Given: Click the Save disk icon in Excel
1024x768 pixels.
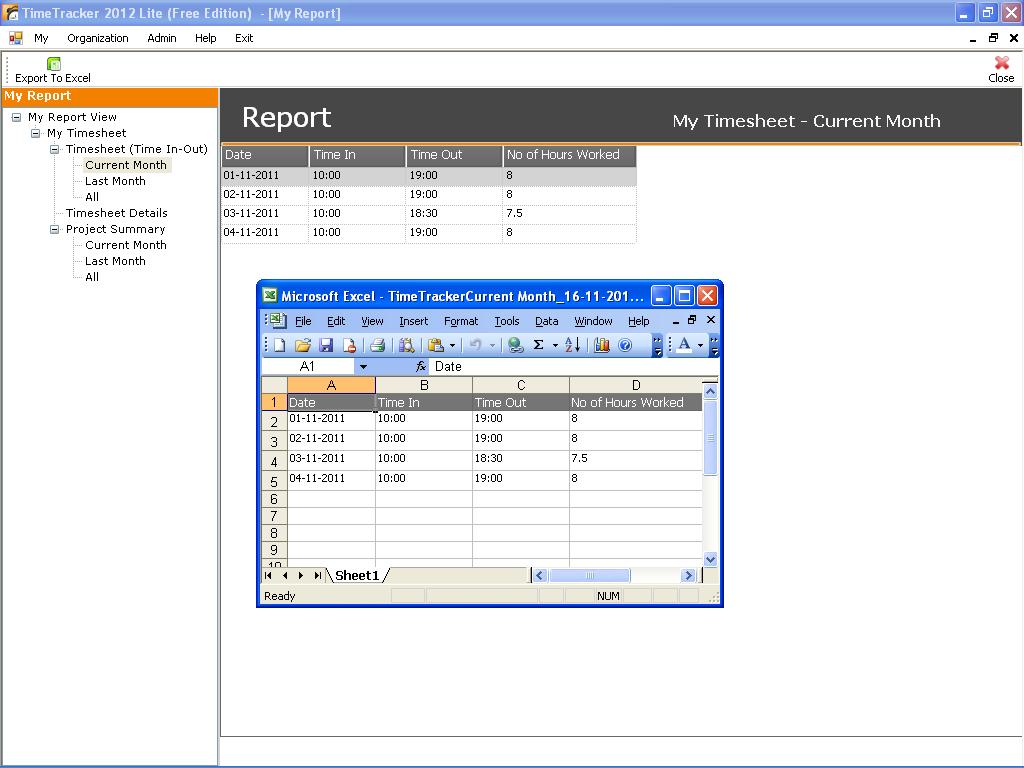Looking at the screenshot, I should 326,345.
